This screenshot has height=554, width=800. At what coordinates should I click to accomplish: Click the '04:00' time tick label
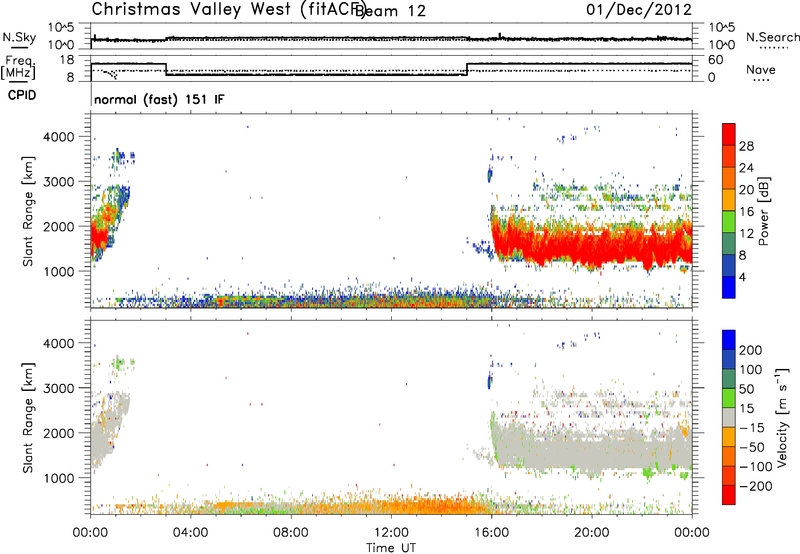(190, 533)
